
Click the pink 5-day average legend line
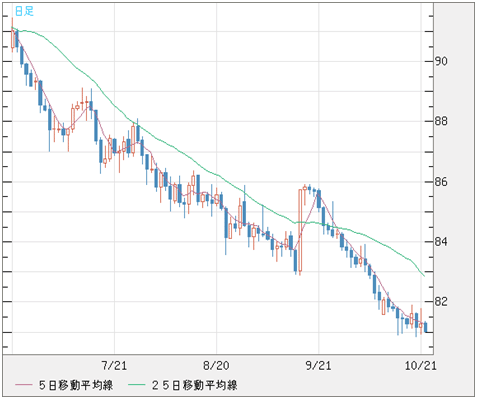pos(24,385)
